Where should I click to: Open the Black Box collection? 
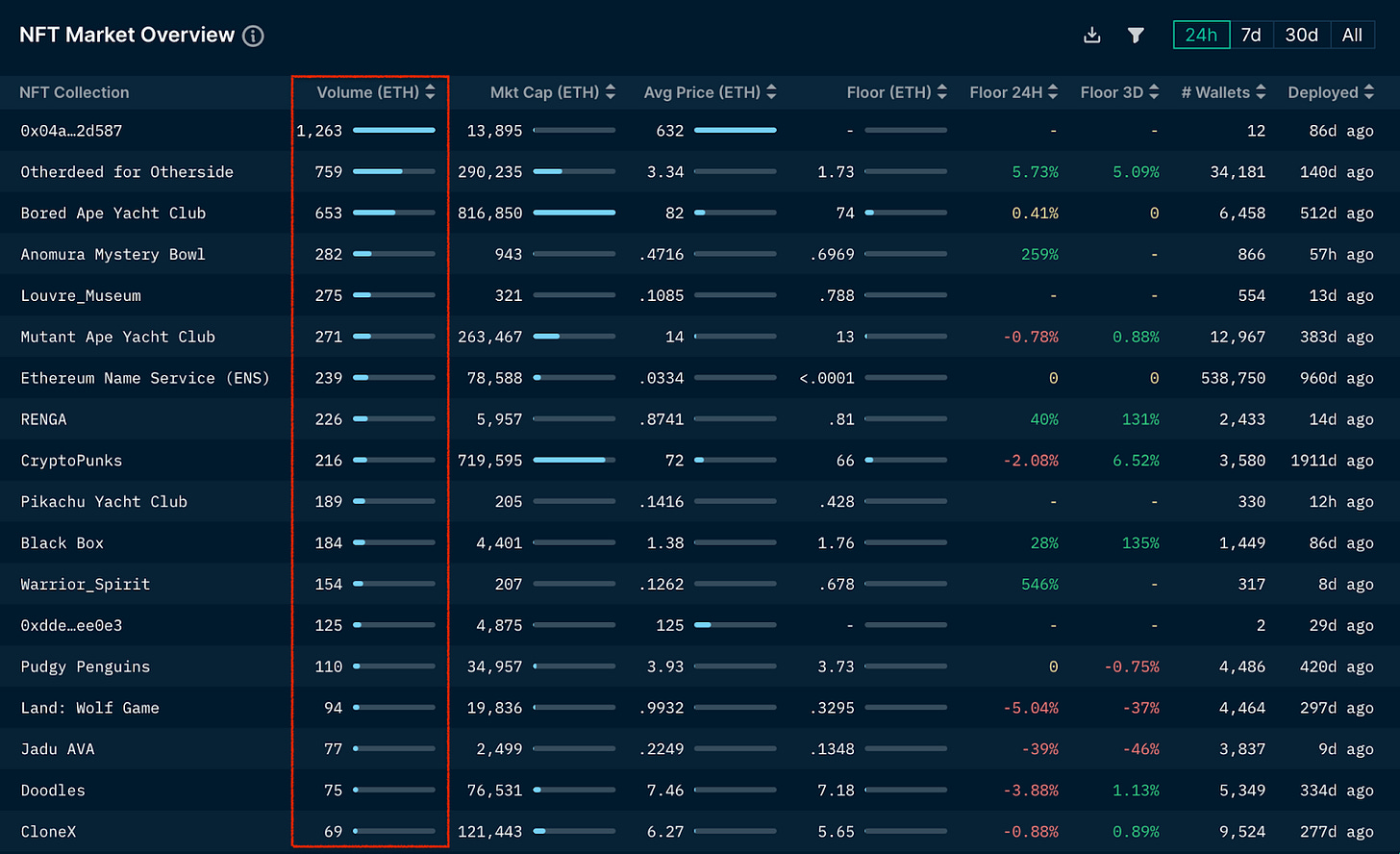tap(62, 543)
